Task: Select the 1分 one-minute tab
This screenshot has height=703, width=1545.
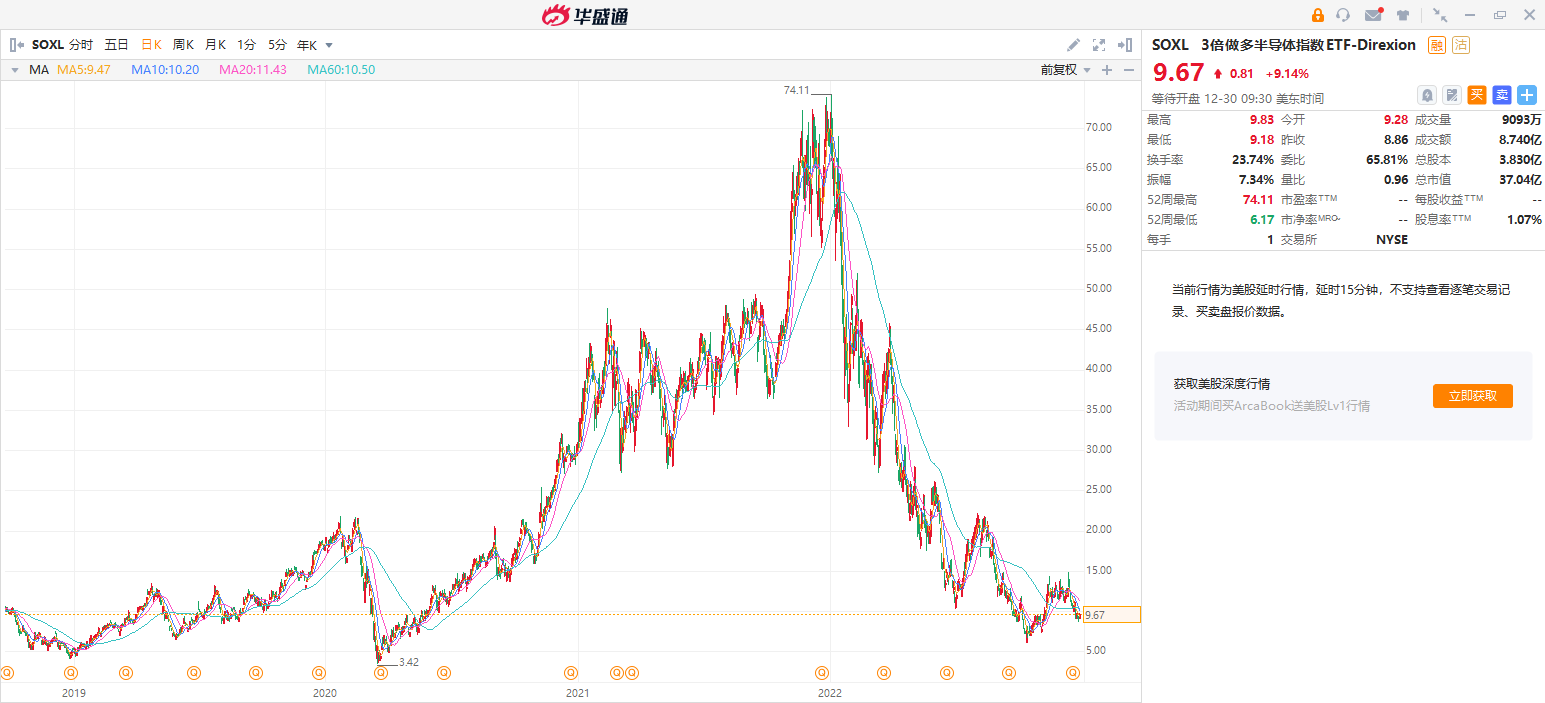Action: click(246, 45)
